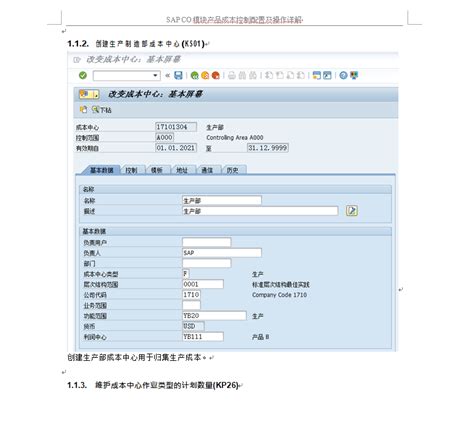Click the Next Page navigation icon
Viewport: 474px width, 426px height.
click(290, 75)
